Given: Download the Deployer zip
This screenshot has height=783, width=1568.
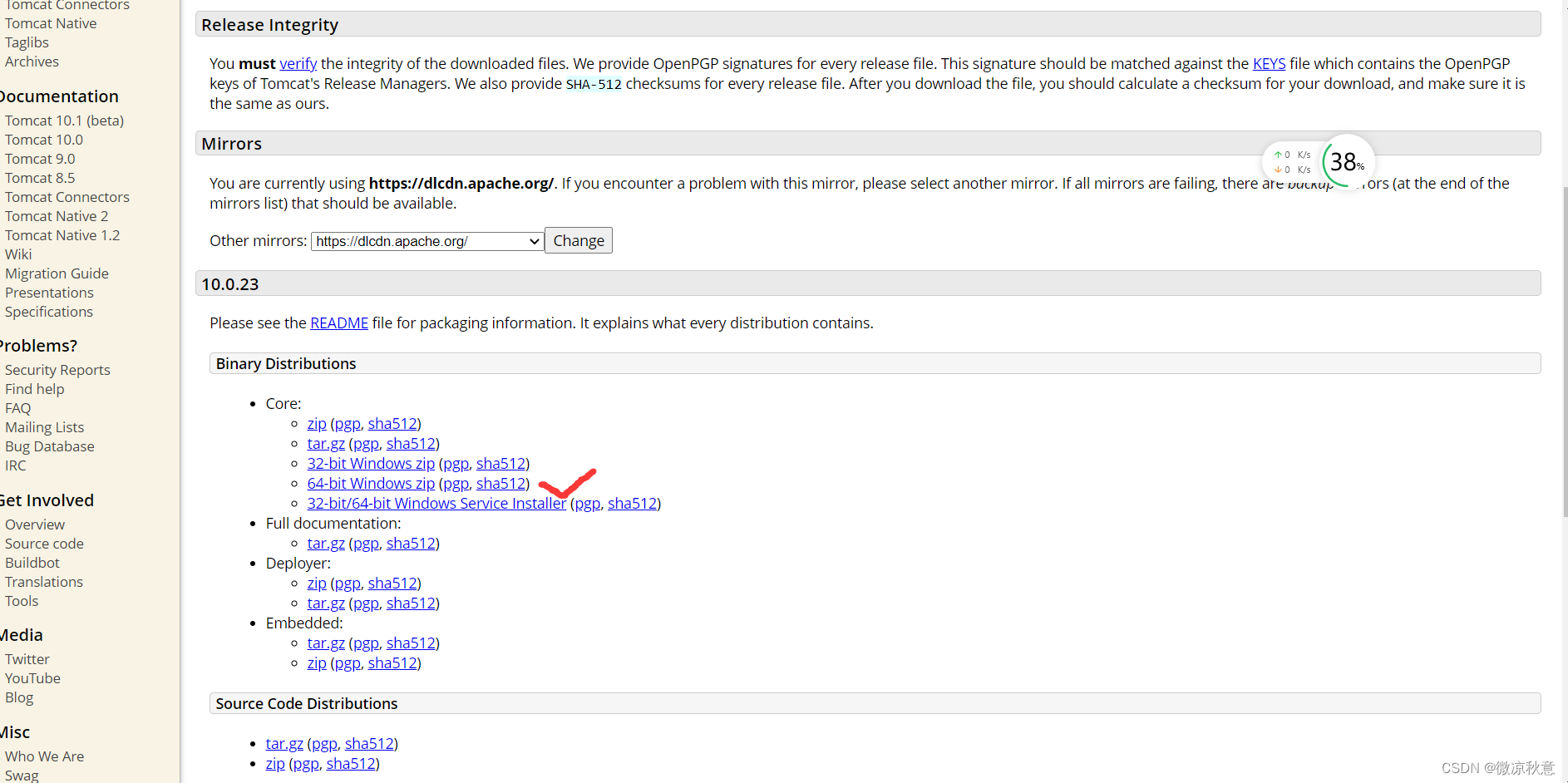Looking at the screenshot, I should pyautogui.click(x=317, y=584).
